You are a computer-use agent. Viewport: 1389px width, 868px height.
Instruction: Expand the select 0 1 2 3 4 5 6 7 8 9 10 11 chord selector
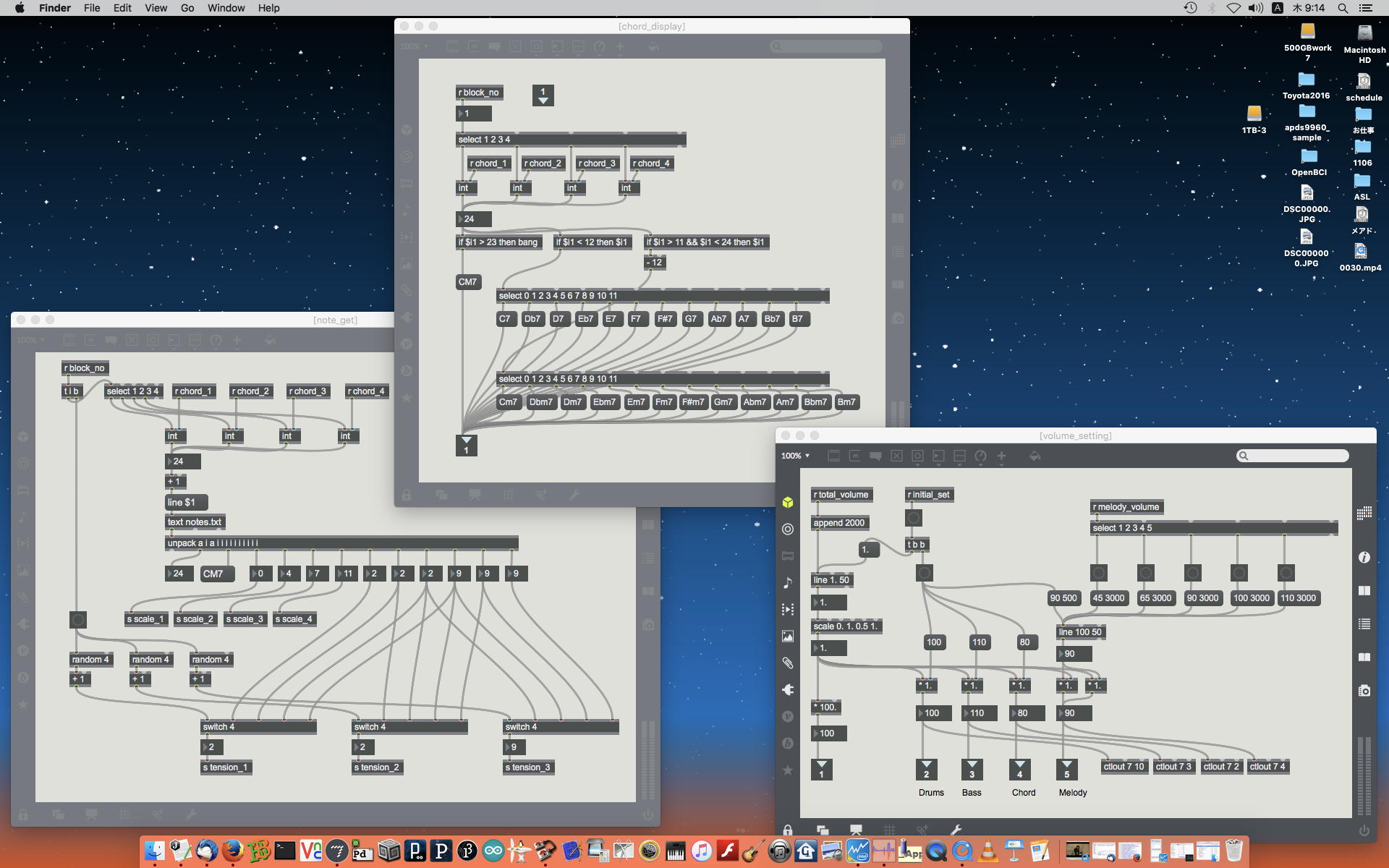(664, 295)
